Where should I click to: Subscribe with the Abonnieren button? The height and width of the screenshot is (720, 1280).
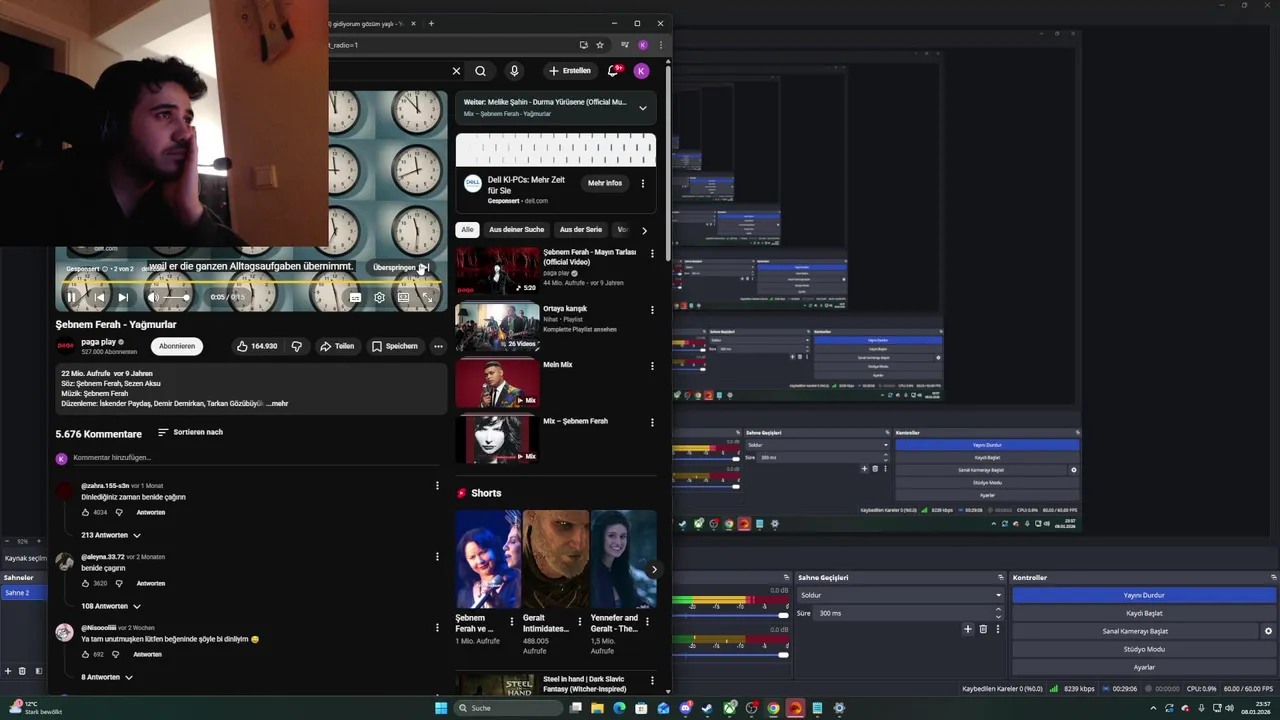177,346
